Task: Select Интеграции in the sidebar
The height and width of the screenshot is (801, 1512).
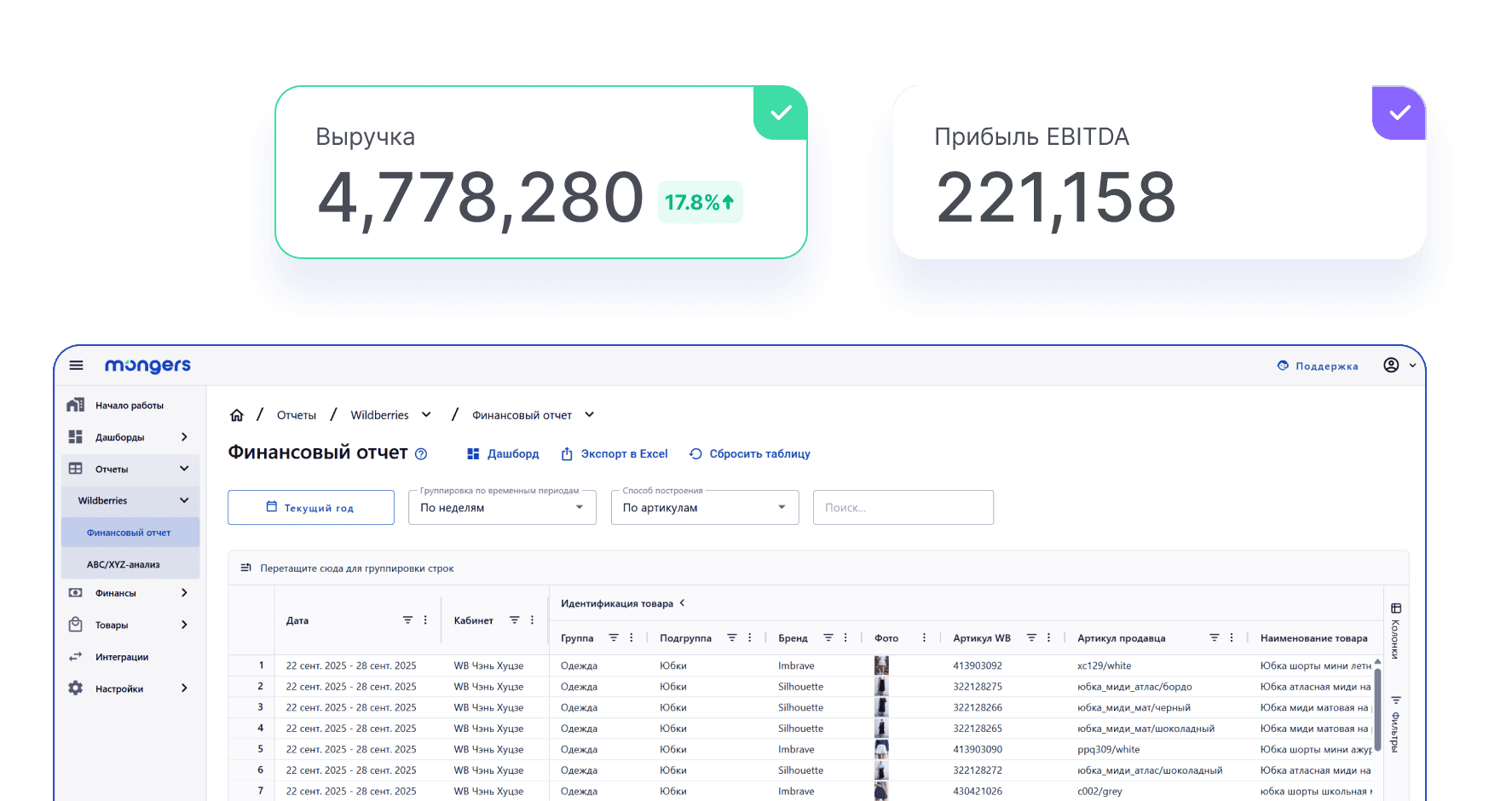Action: [122, 657]
